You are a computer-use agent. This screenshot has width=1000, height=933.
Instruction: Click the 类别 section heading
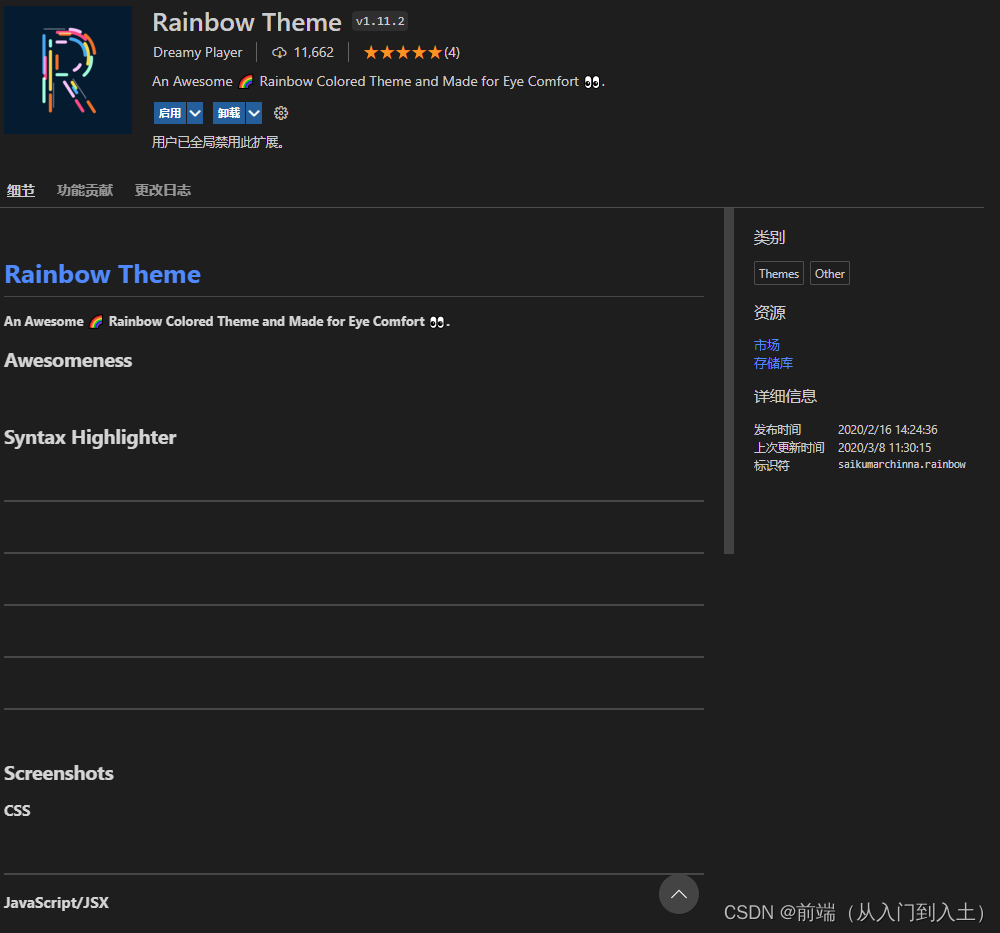point(770,238)
